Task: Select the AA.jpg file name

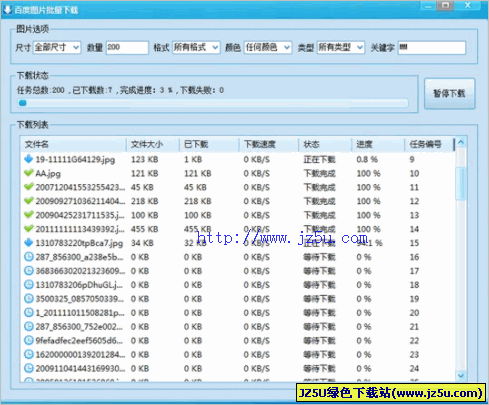Action: pos(48,173)
